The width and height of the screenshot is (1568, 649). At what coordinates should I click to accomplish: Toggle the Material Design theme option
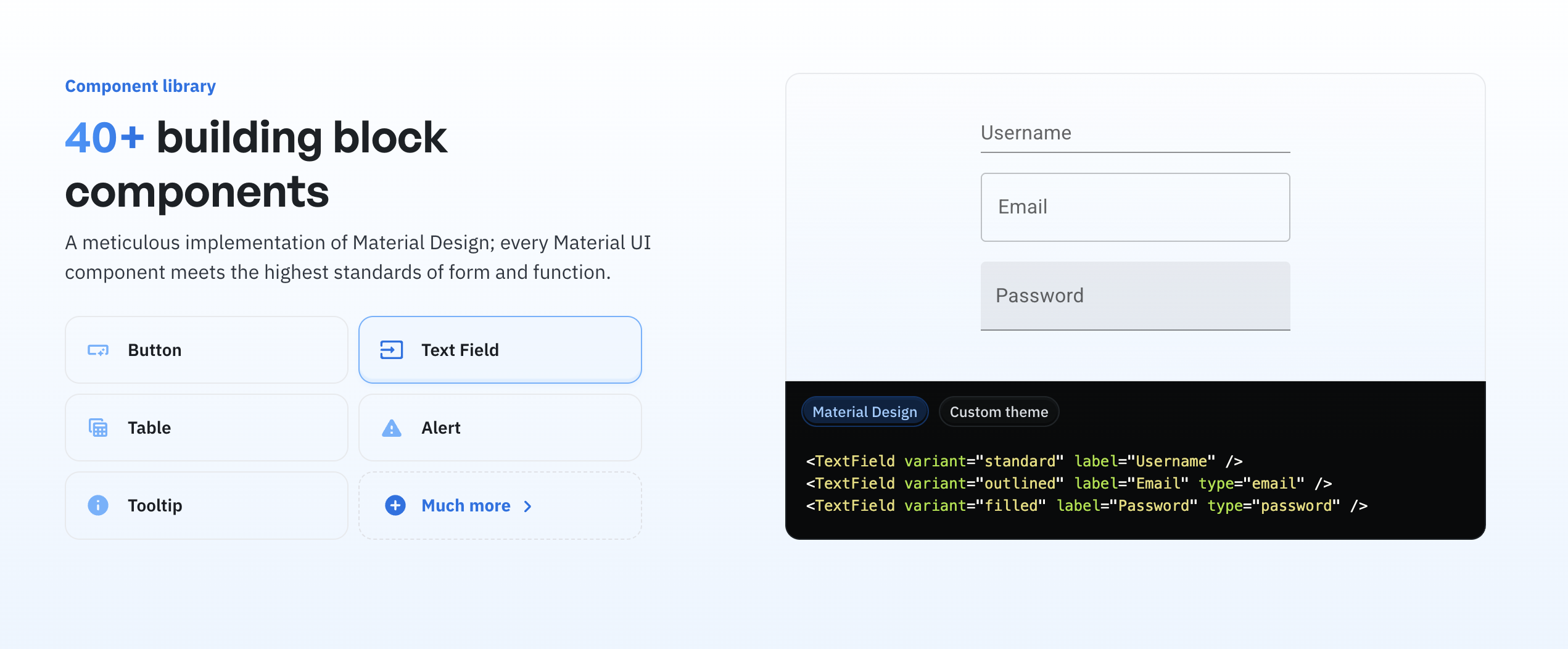(x=865, y=411)
